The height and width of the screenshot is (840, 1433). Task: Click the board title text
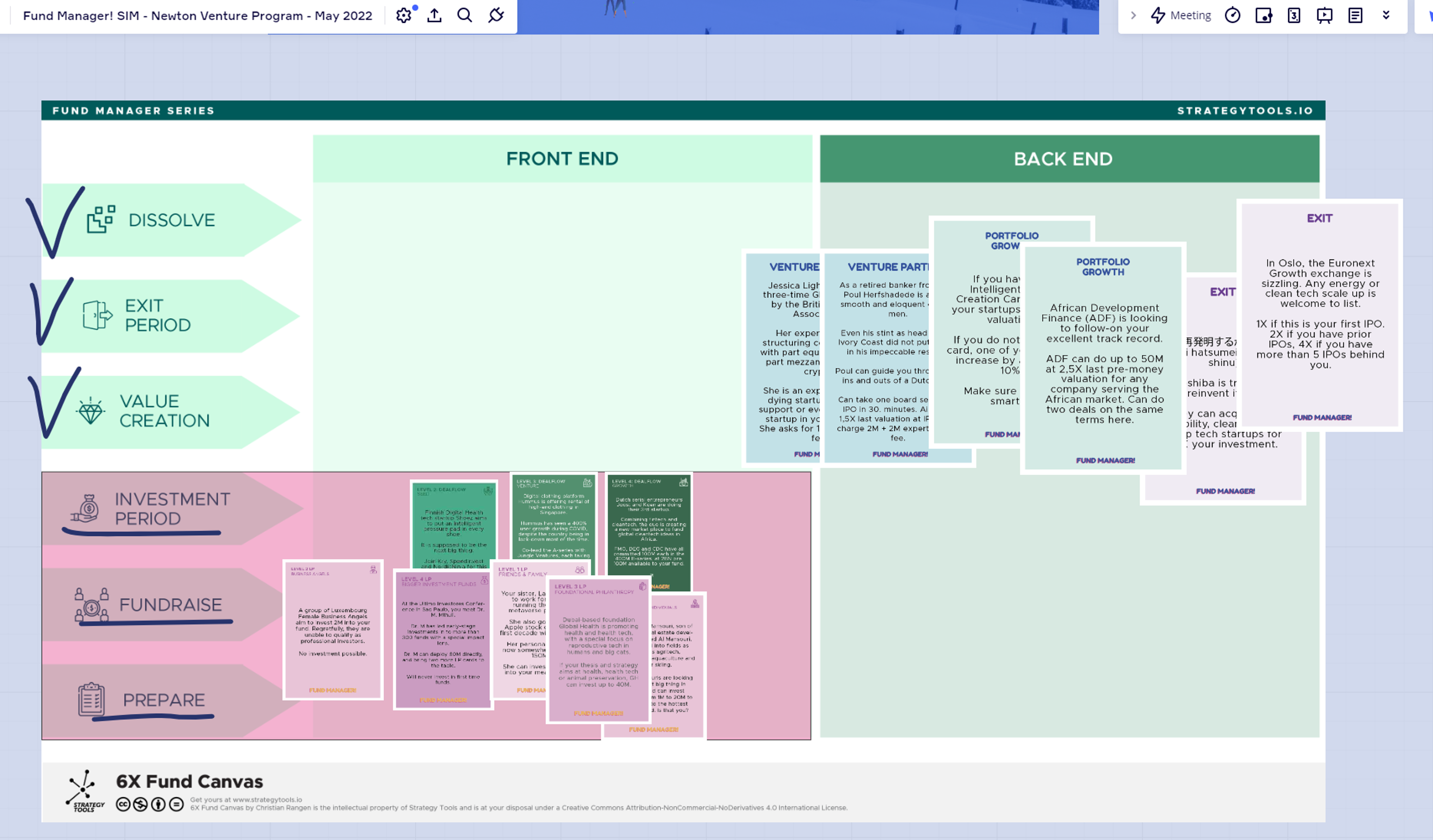[198, 16]
